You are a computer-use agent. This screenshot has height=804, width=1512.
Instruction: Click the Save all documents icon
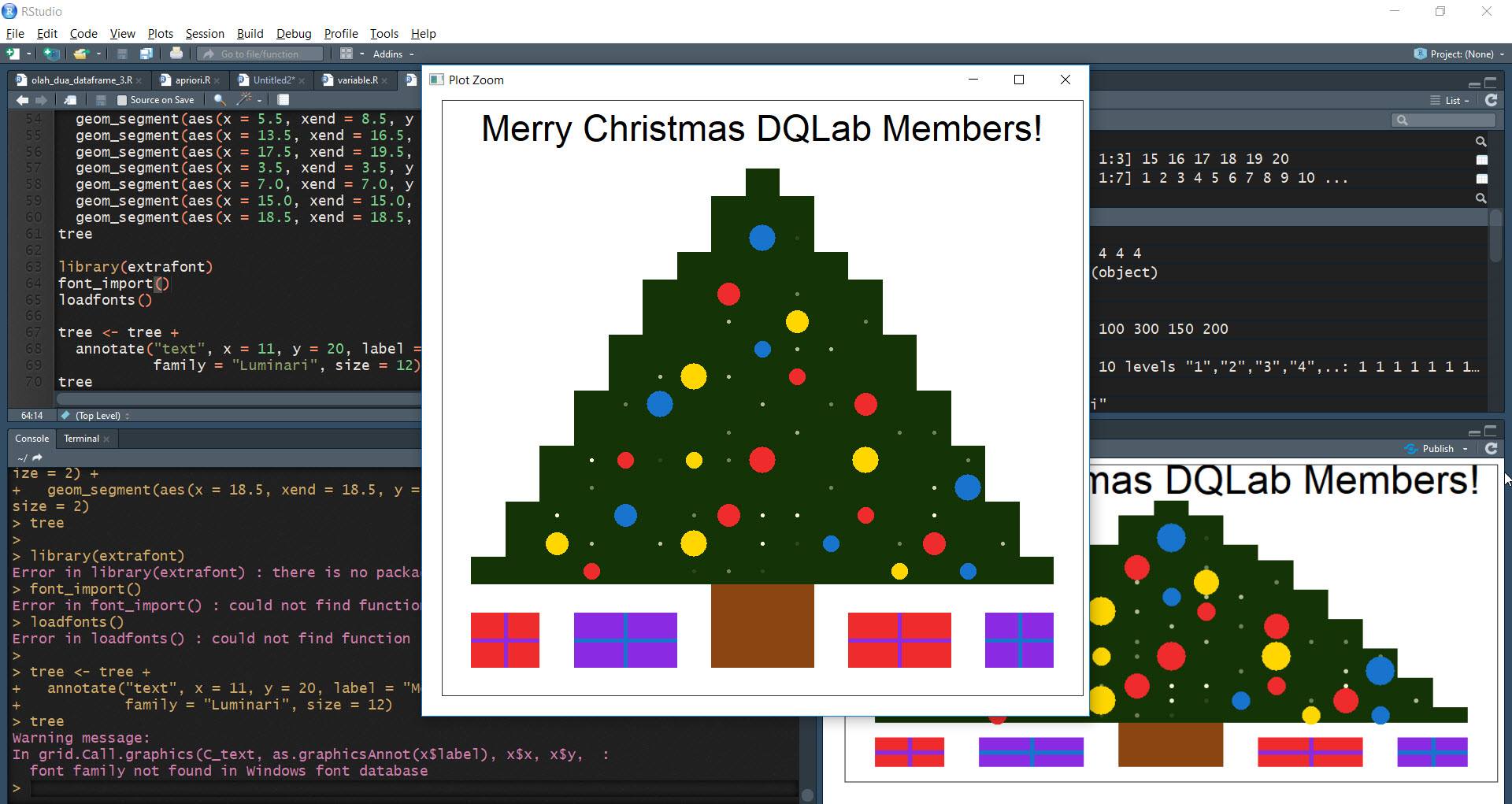point(146,54)
